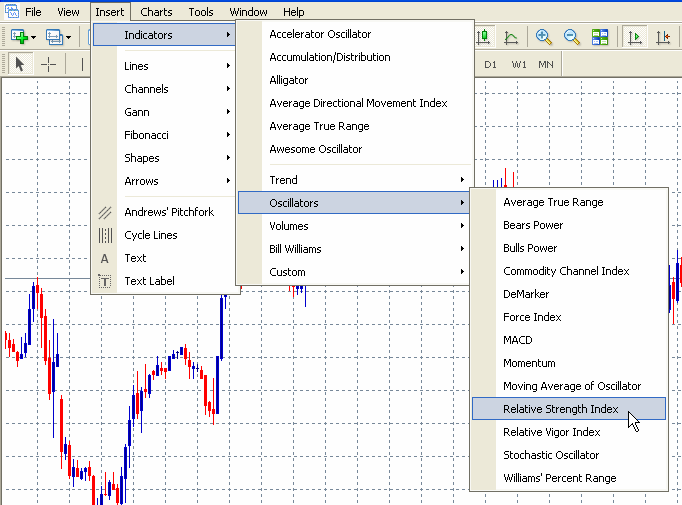
Task: Select the Crosshair tool
Action: coord(48,64)
